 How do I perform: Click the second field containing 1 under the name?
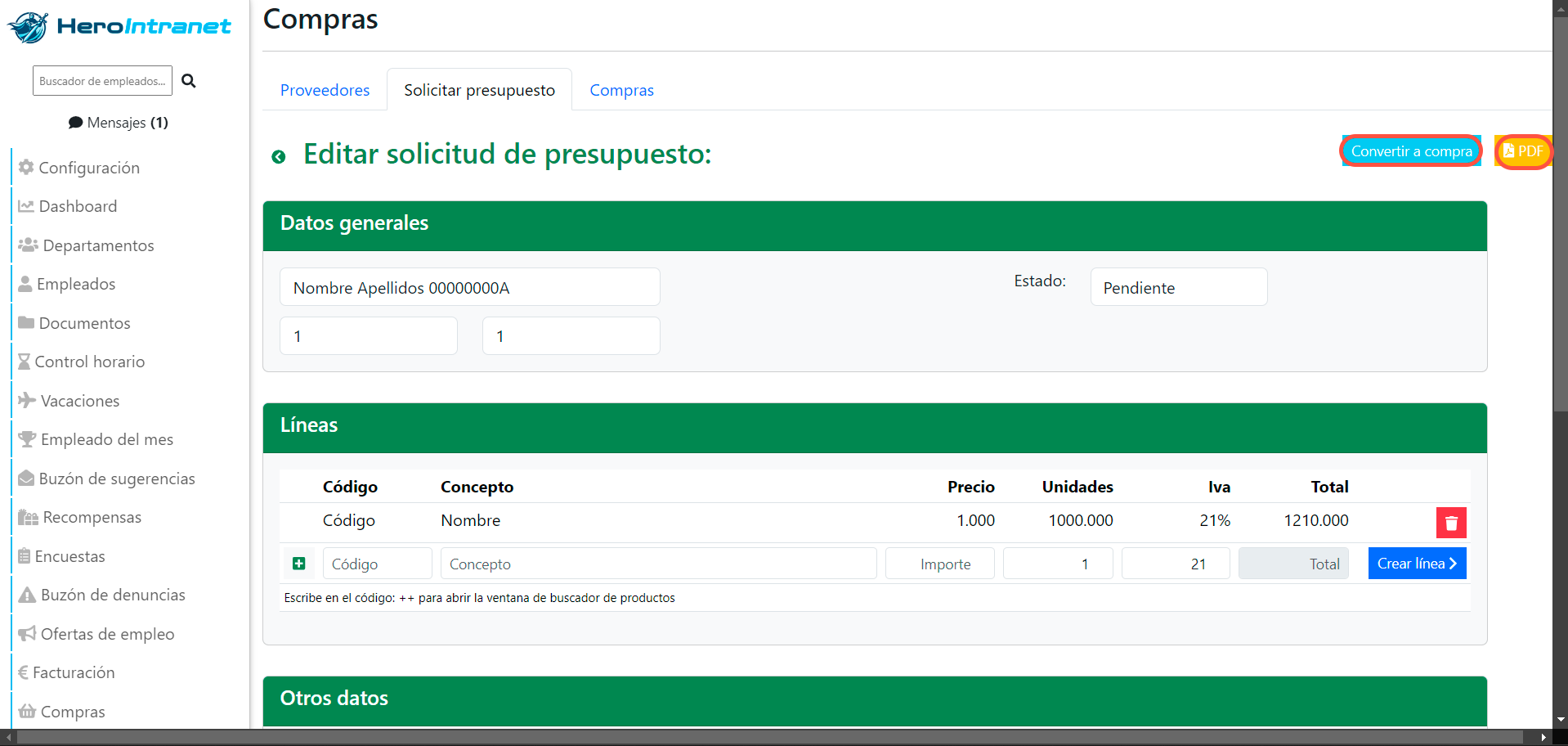click(x=571, y=336)
